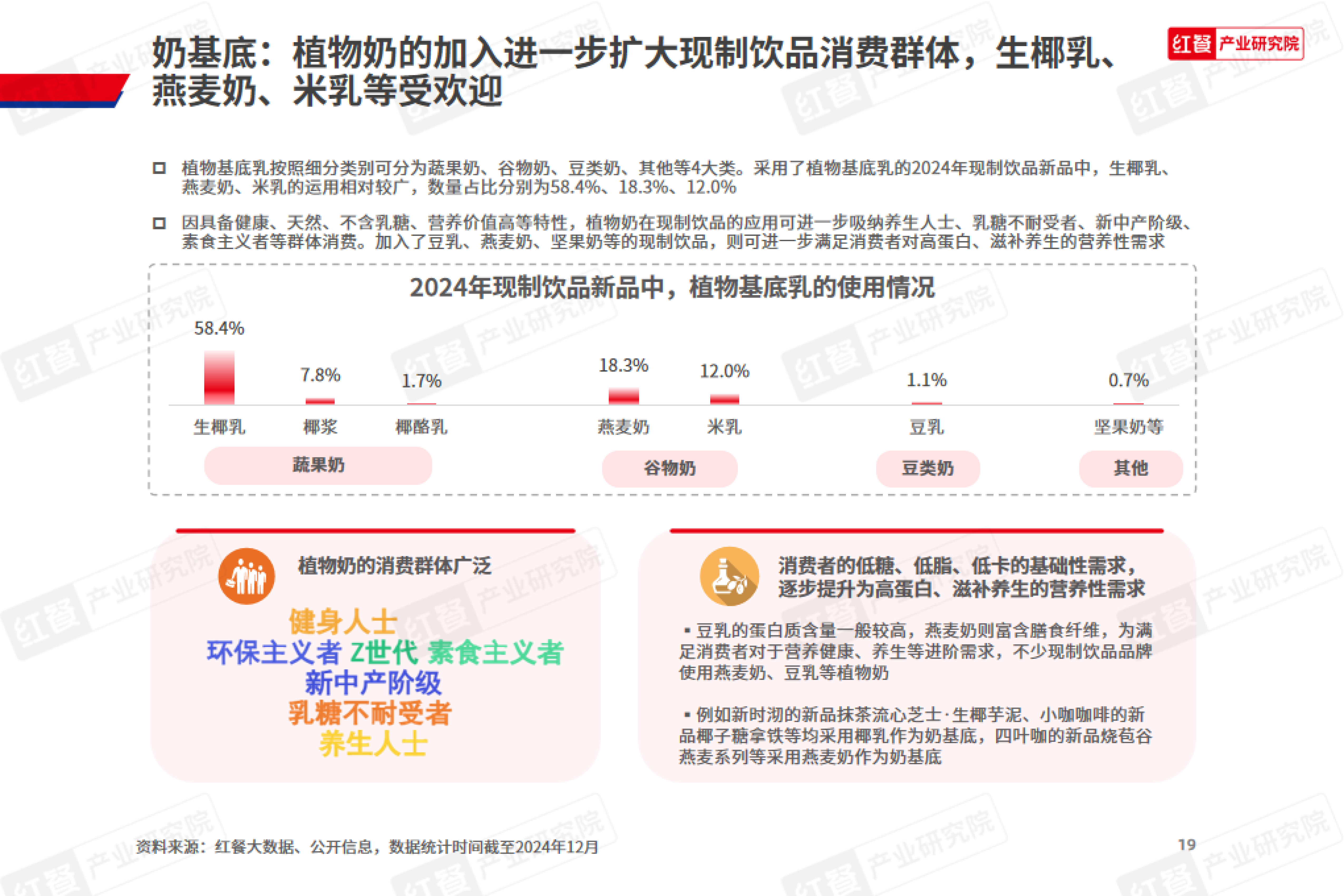The width and height of the screenshot is (1344, 896).
Task: Click the 1.7% value label
Action: [422, 381]
